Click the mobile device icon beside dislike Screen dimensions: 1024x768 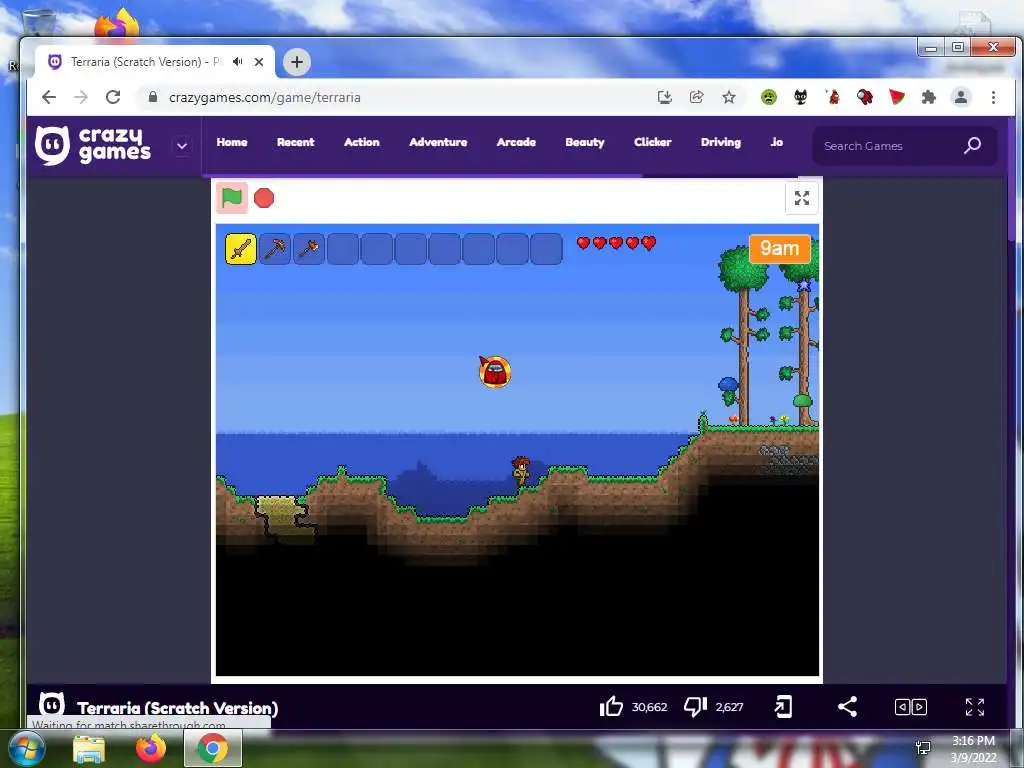point(783,707)
